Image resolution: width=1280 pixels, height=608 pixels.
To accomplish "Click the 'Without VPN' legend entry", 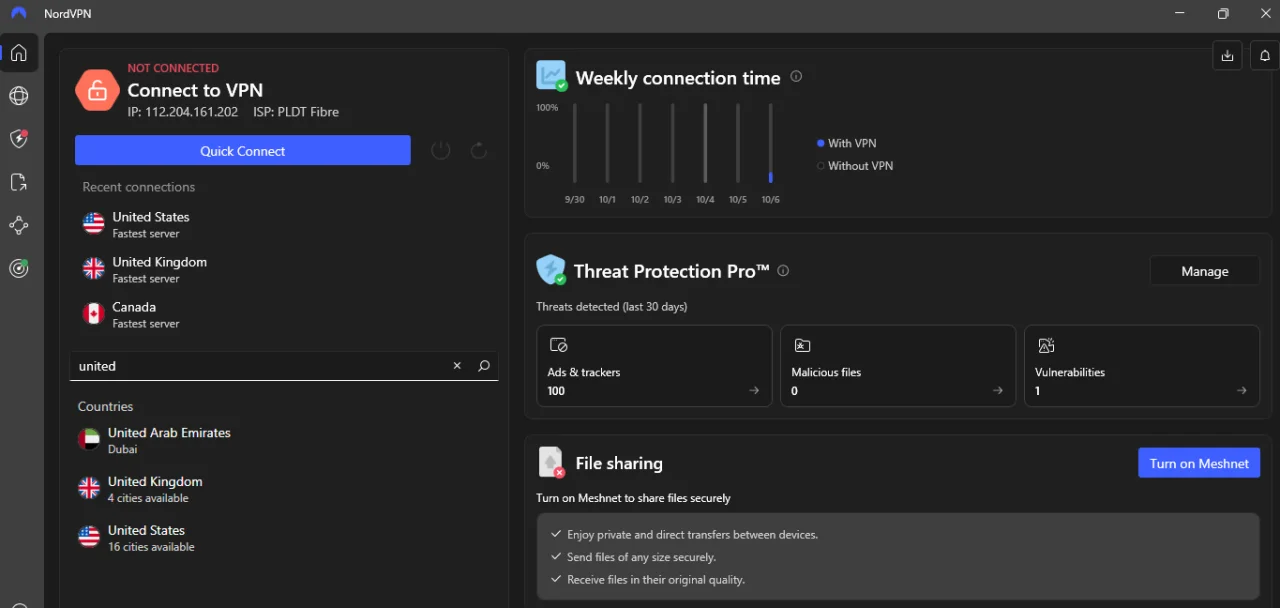I will [x=855, y=166].
